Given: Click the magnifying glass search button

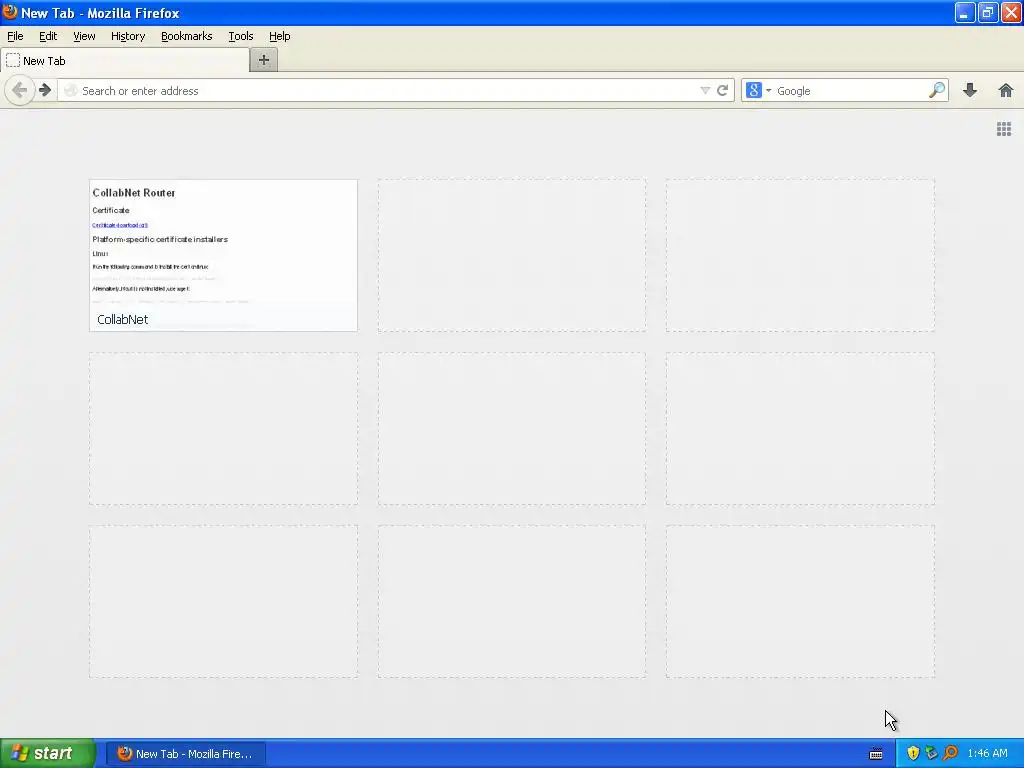Looking at the screenshot, I should (936, 90).
